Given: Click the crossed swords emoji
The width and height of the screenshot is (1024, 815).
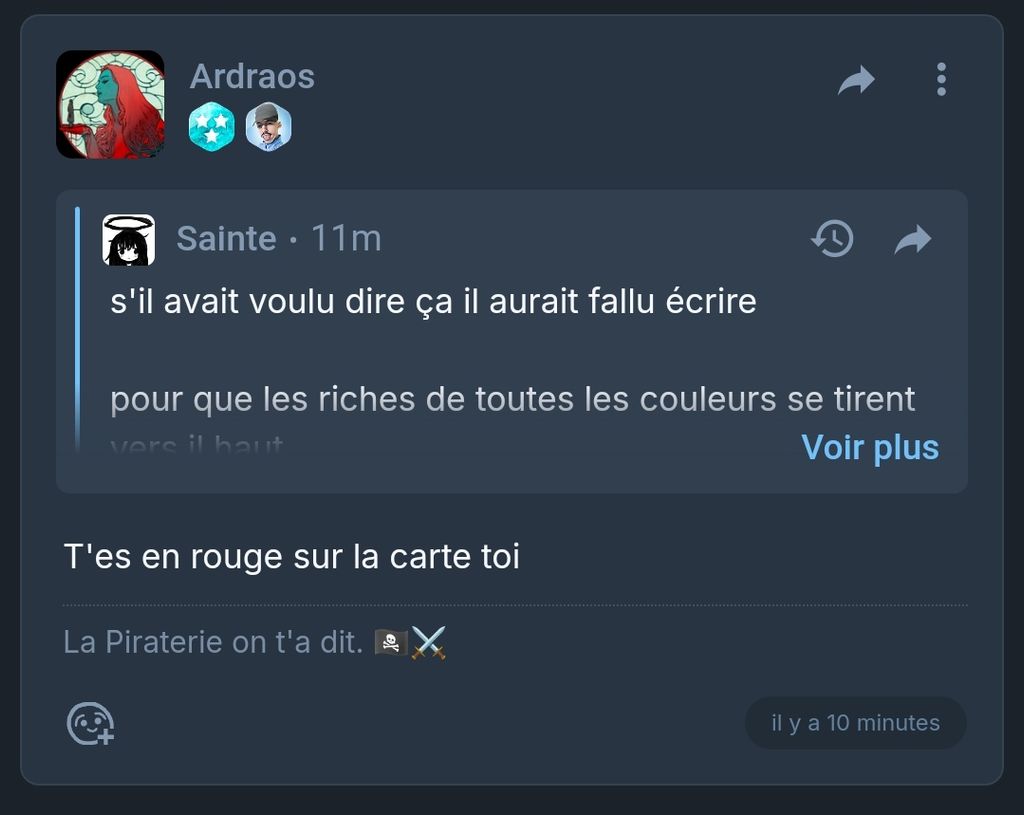Looking at the screenshot, I should 428,643.
